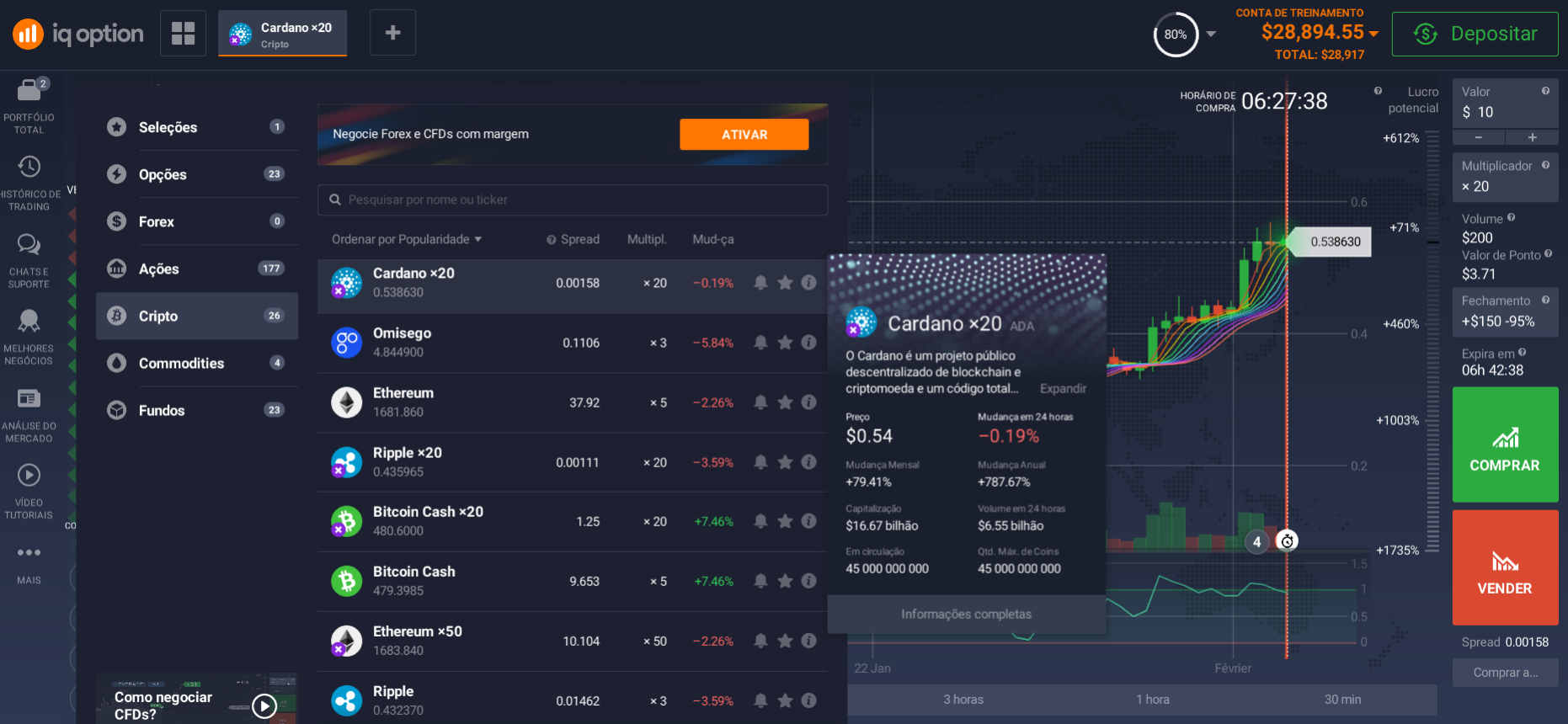Decrease Valor amount with minus

point(1479,137)
